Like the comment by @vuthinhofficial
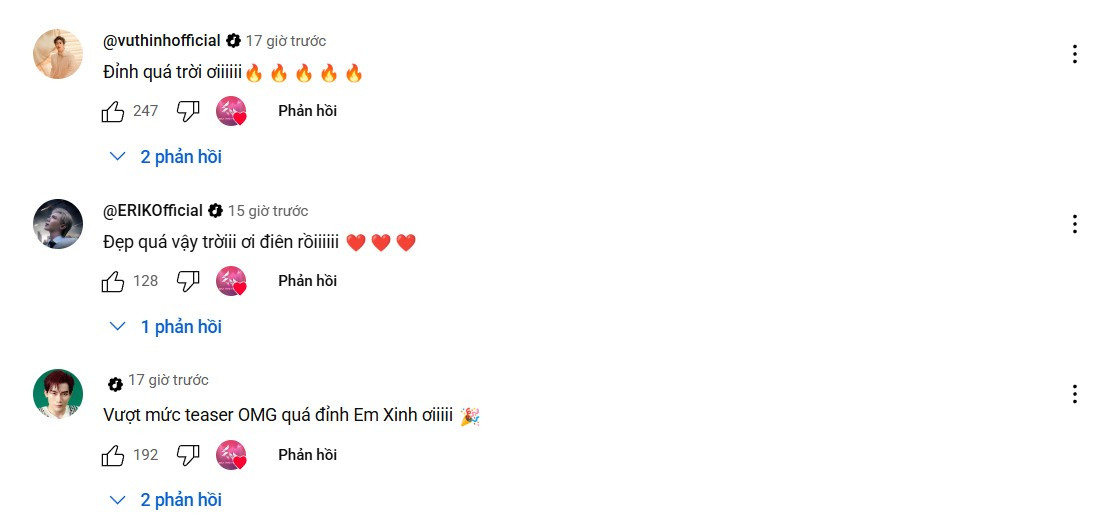Screen dimensions: 1118x525 pyautogui.click(x=113, y=111)
